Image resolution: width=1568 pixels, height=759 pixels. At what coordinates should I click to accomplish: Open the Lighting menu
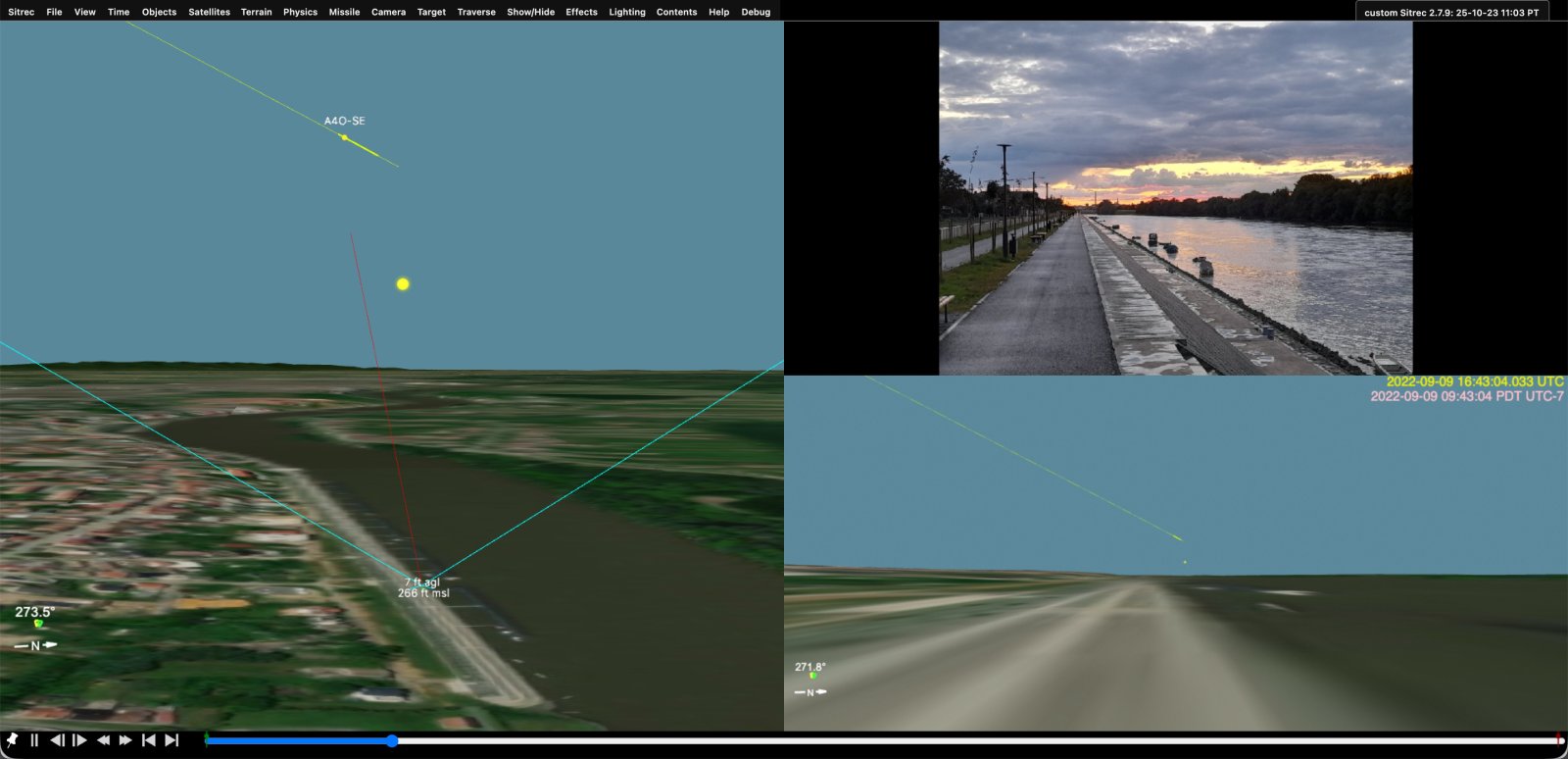626,12
